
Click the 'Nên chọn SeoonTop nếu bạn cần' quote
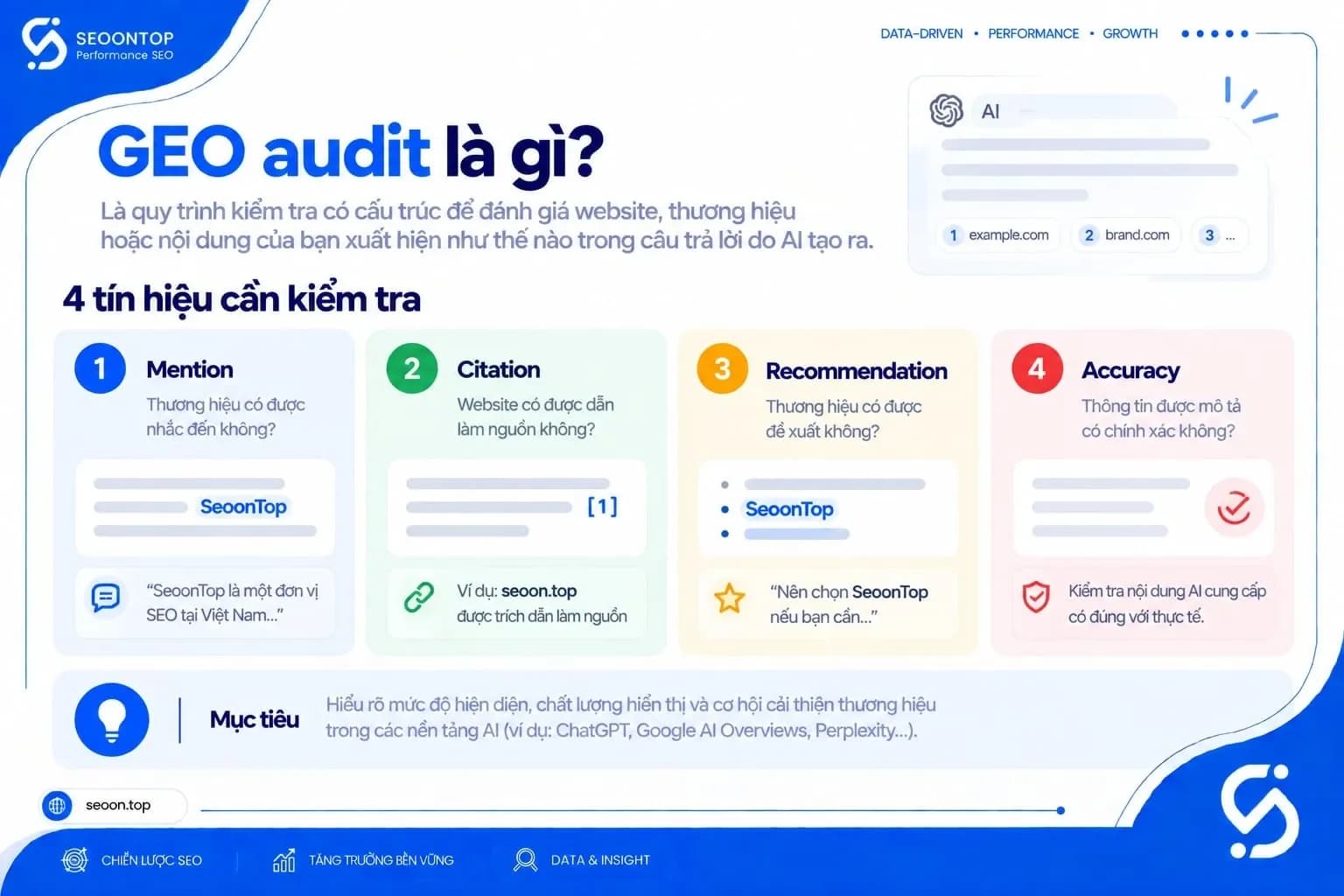[849, 605]
